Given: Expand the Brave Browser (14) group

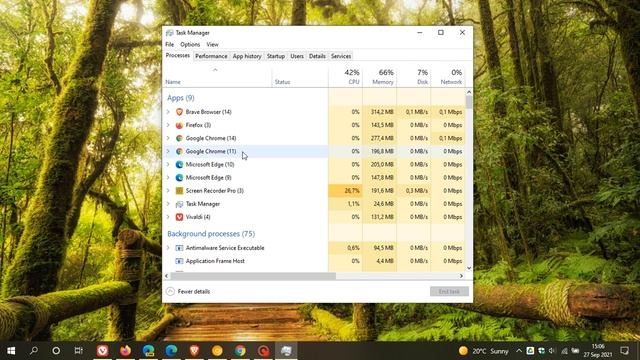Looking at the screenshot, I should pos(168,112).
